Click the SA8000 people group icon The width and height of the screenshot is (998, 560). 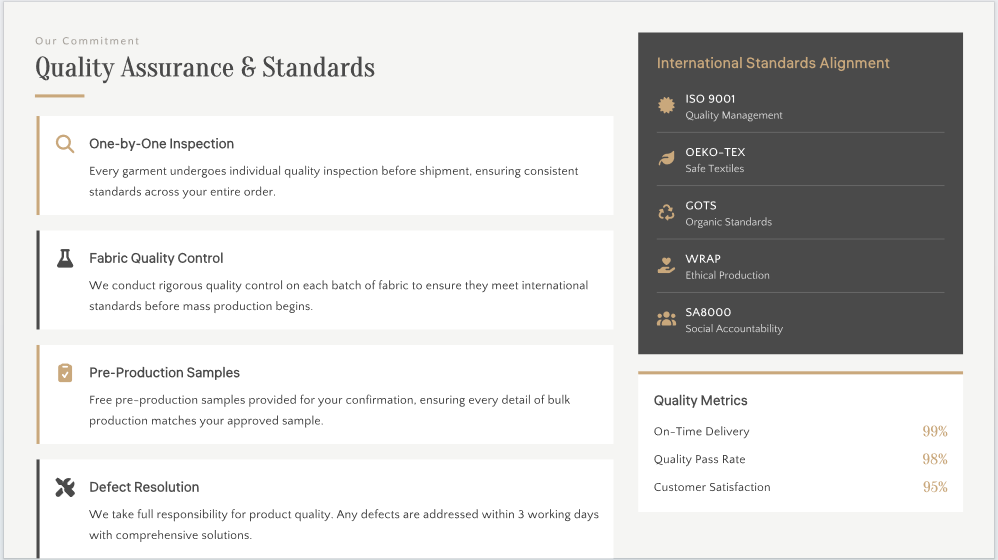tap(666, 319)
